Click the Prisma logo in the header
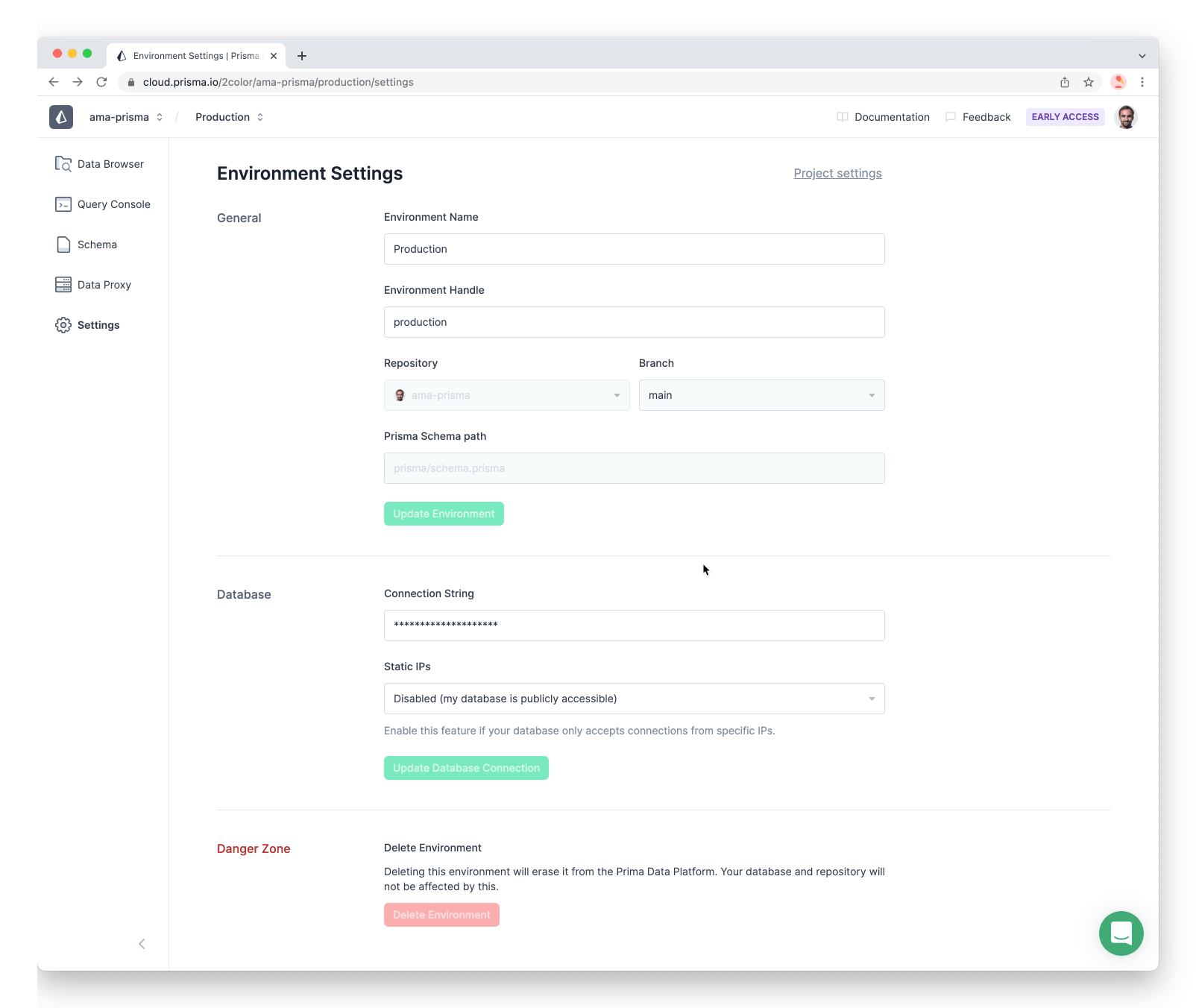Image resolution: width=1196 pixels, height=1008 pixels. 61,117
